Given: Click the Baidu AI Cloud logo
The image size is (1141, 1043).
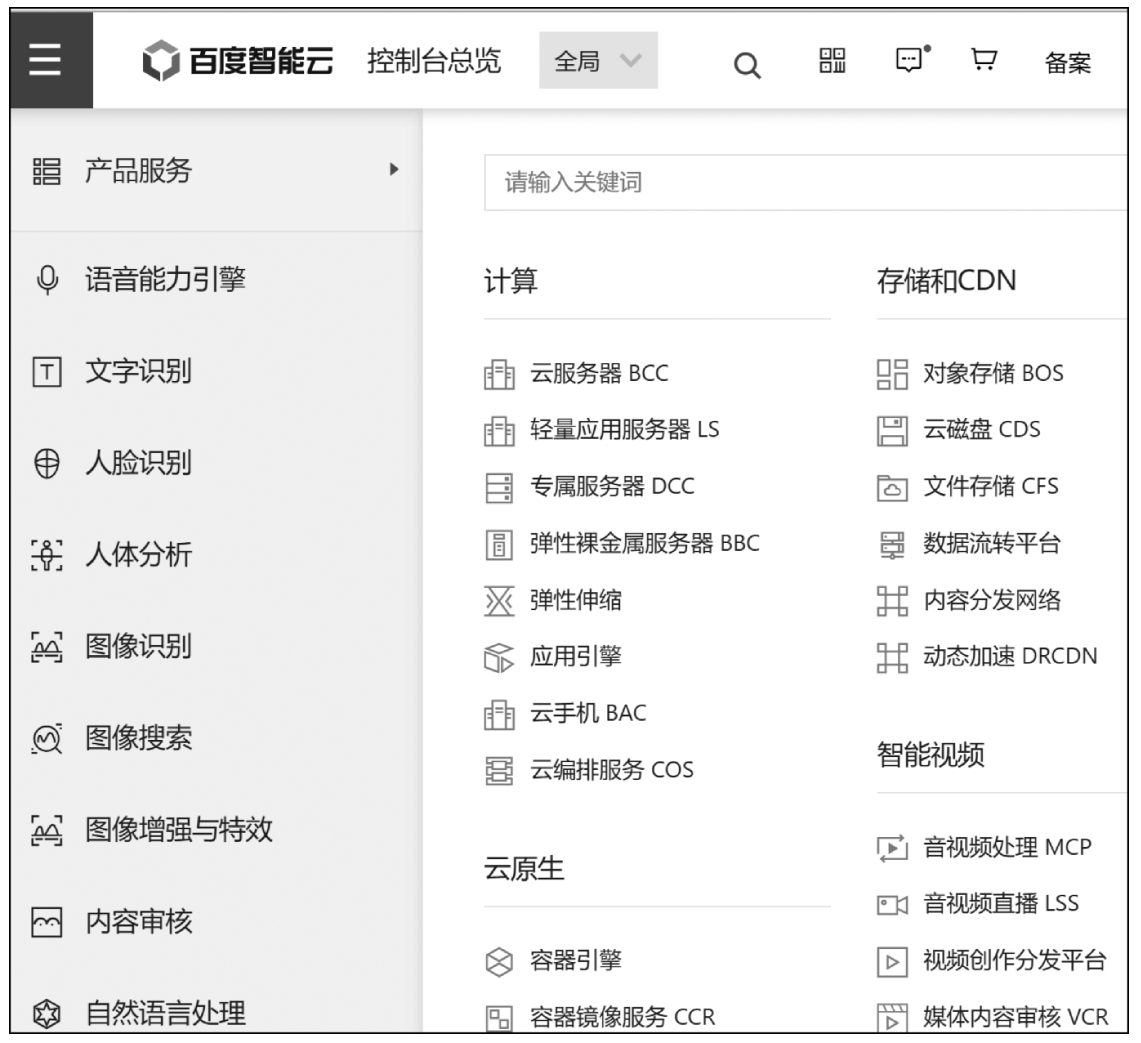Looking at the screenshot, I should (238, 60).
